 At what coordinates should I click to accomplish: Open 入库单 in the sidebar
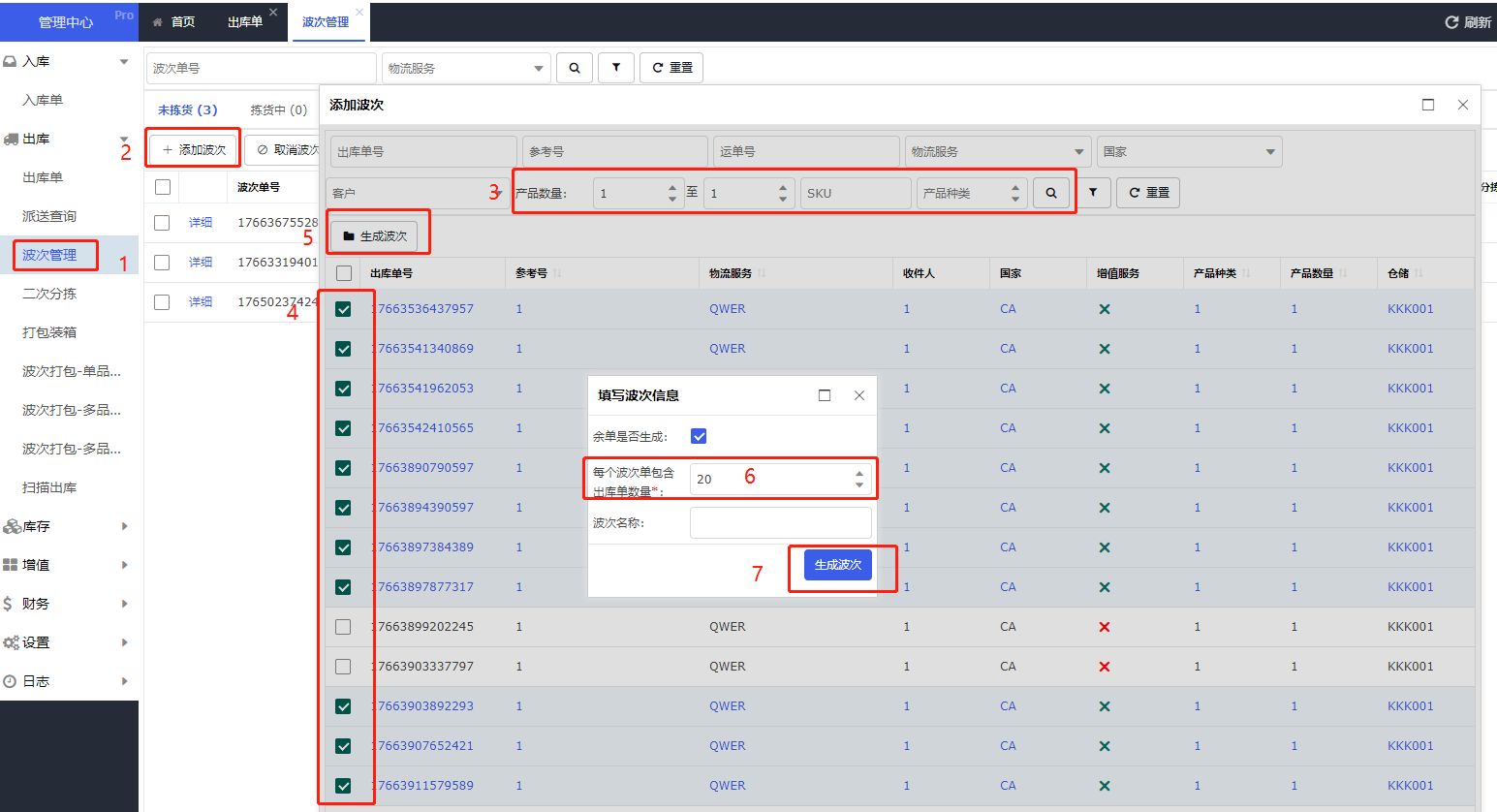(43, 100)
